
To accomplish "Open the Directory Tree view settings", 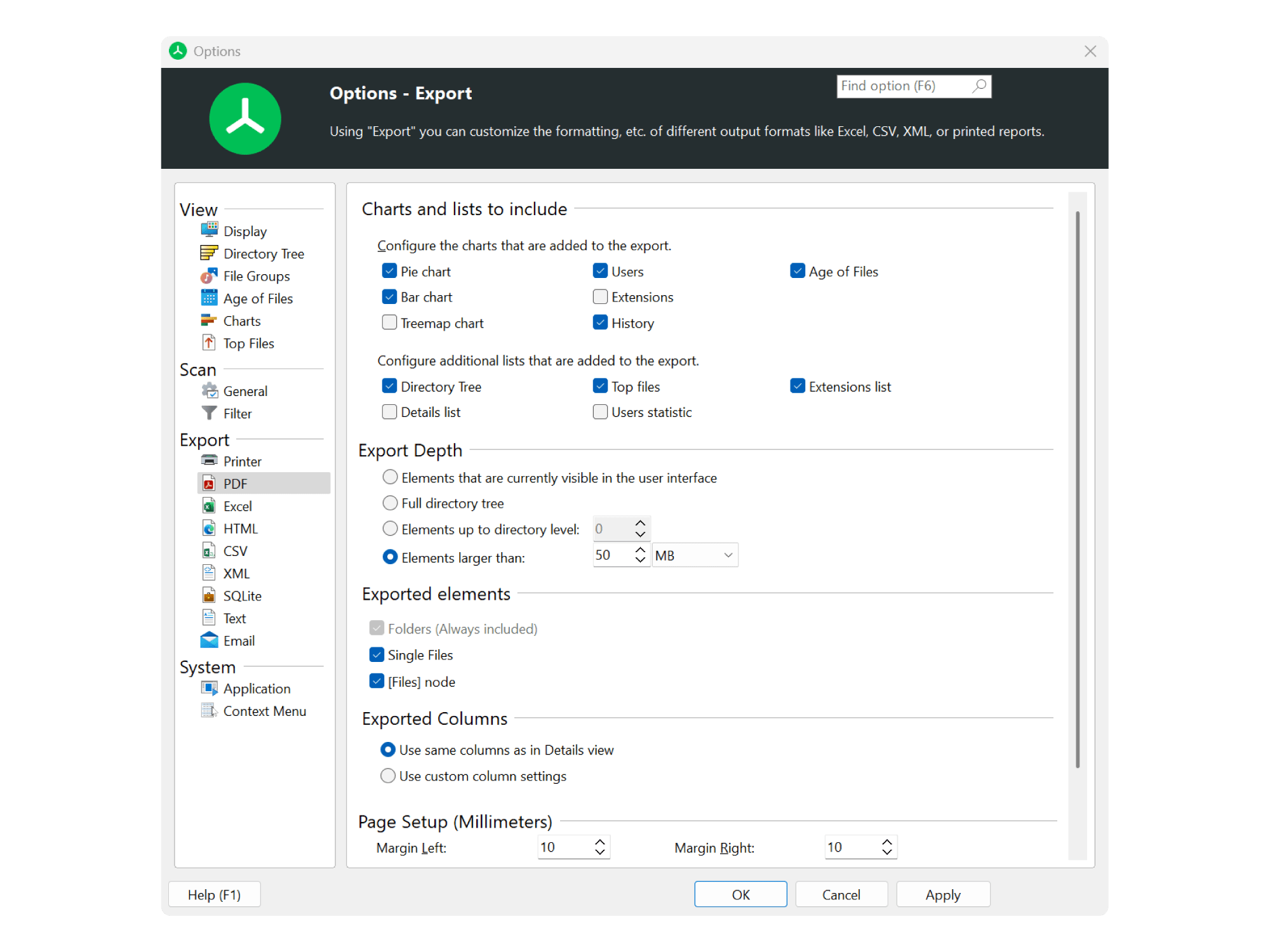I will [210, 253].
